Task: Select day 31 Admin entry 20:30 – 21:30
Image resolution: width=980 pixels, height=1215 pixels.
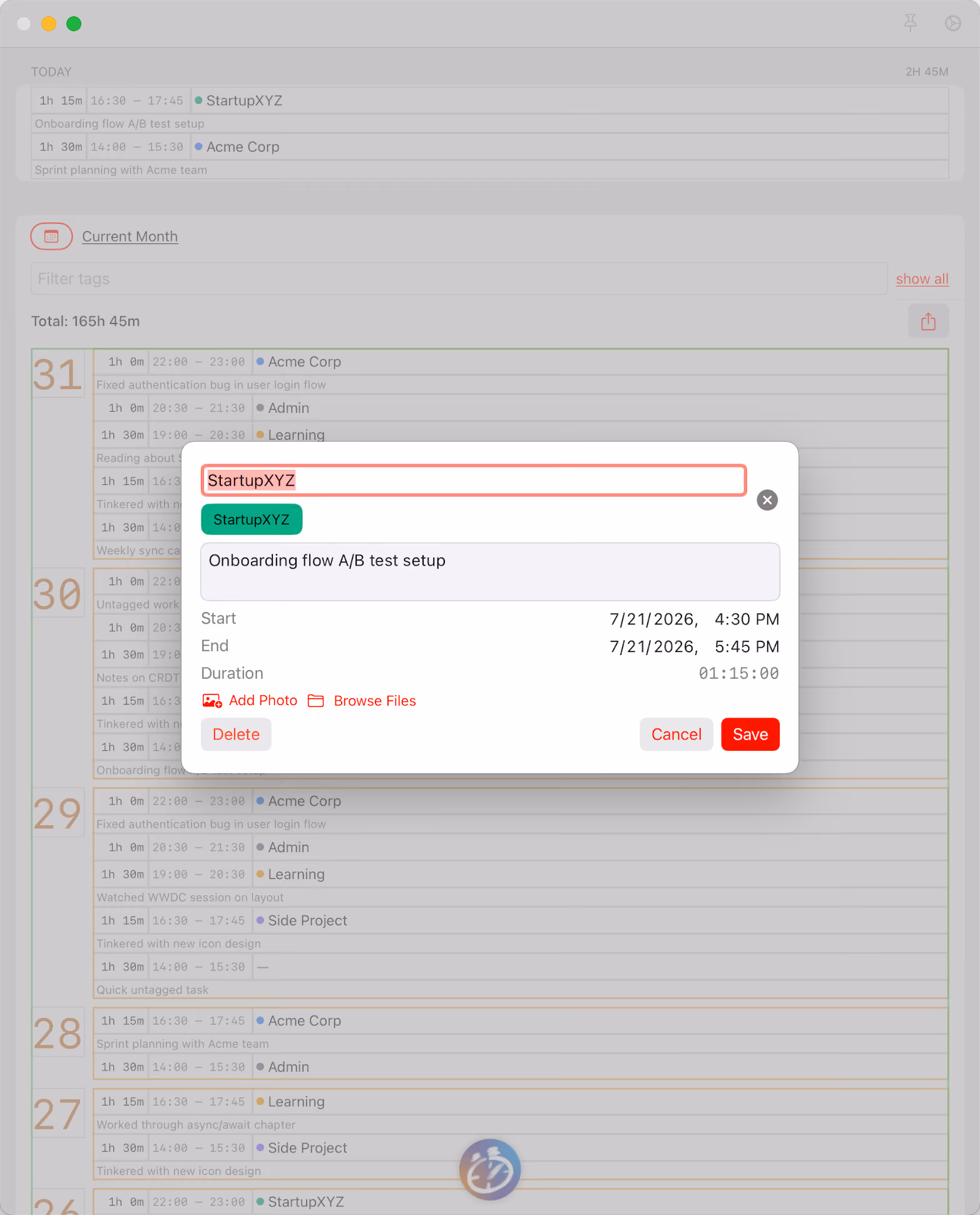Action: click(521, 409)
